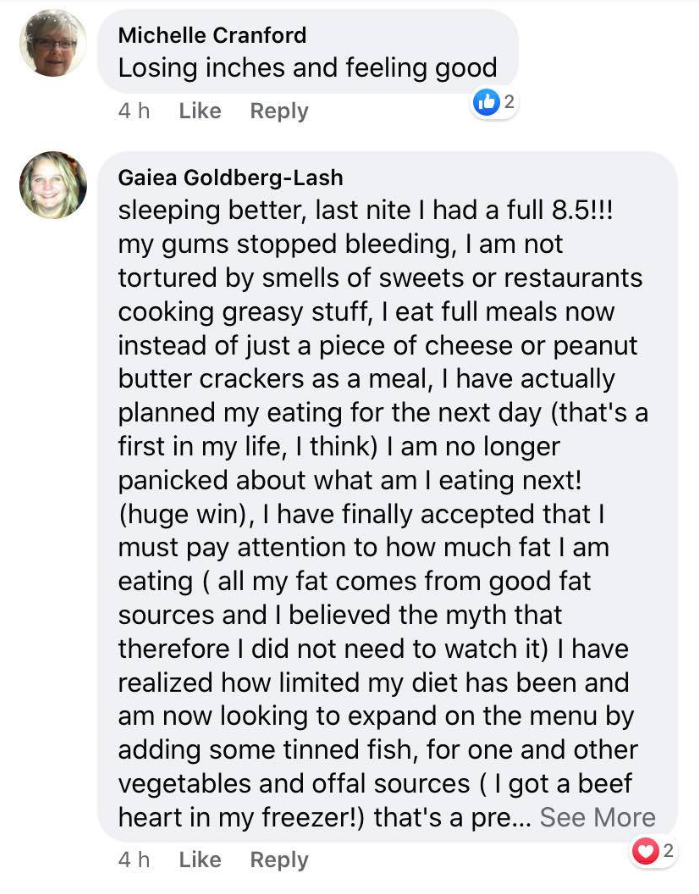This screenshot has width=699, height=894.
Task: Select the 'Losing inches and feeling good' text
Action: click(x=307, y=68)
